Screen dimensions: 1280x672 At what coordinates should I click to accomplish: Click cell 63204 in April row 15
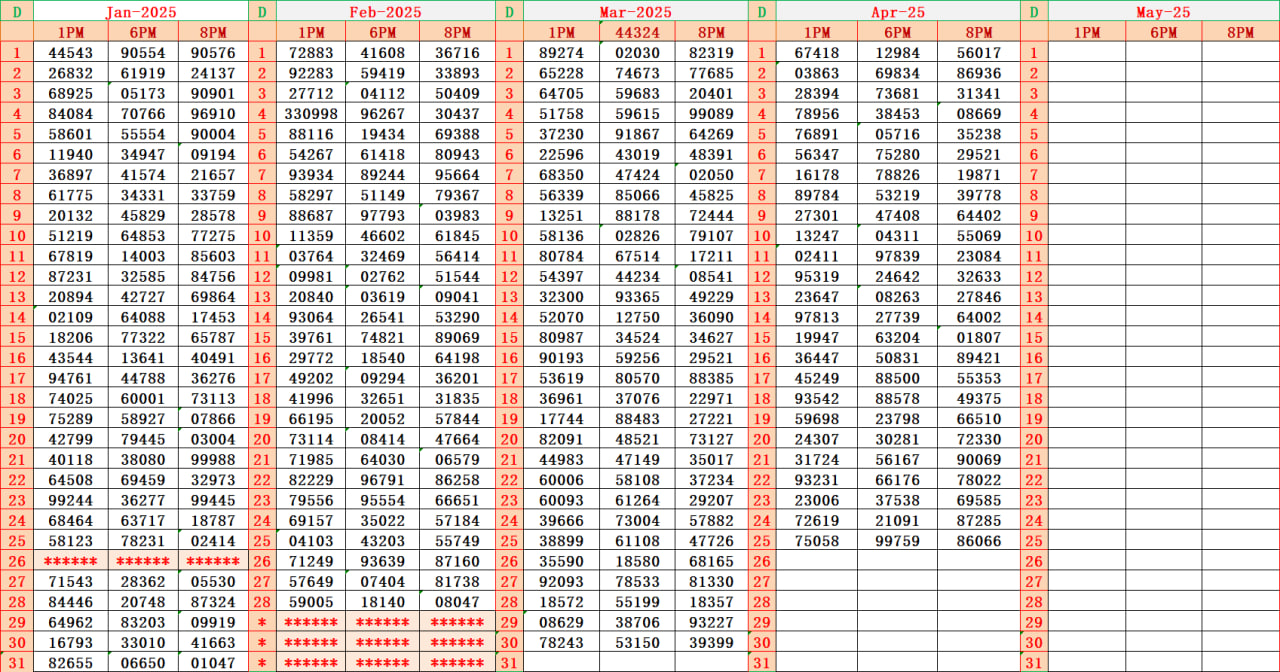point(897,337)
